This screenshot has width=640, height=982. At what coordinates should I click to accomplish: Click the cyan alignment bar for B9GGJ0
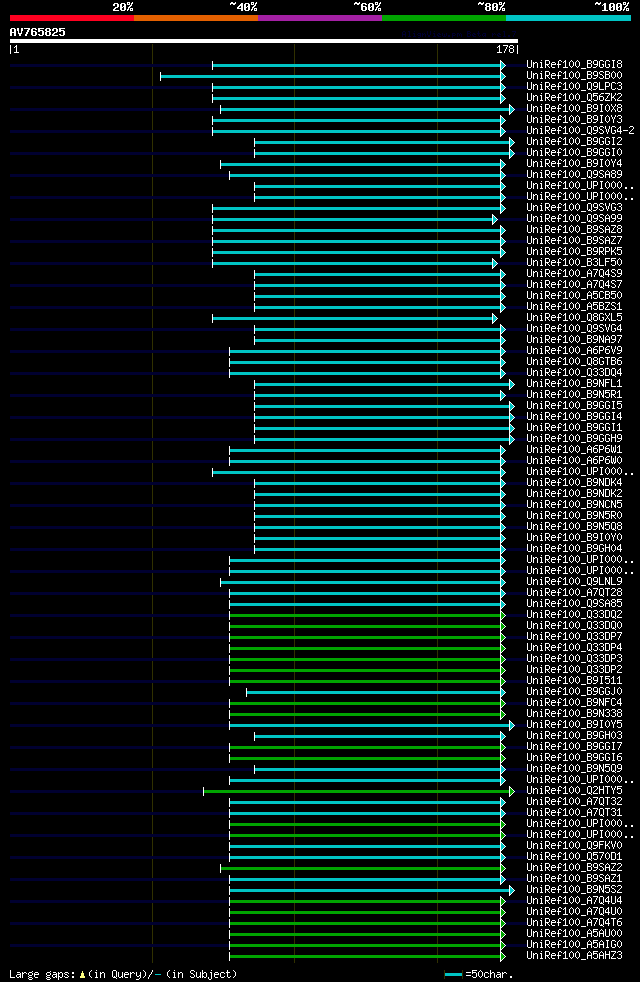point(375,693)
